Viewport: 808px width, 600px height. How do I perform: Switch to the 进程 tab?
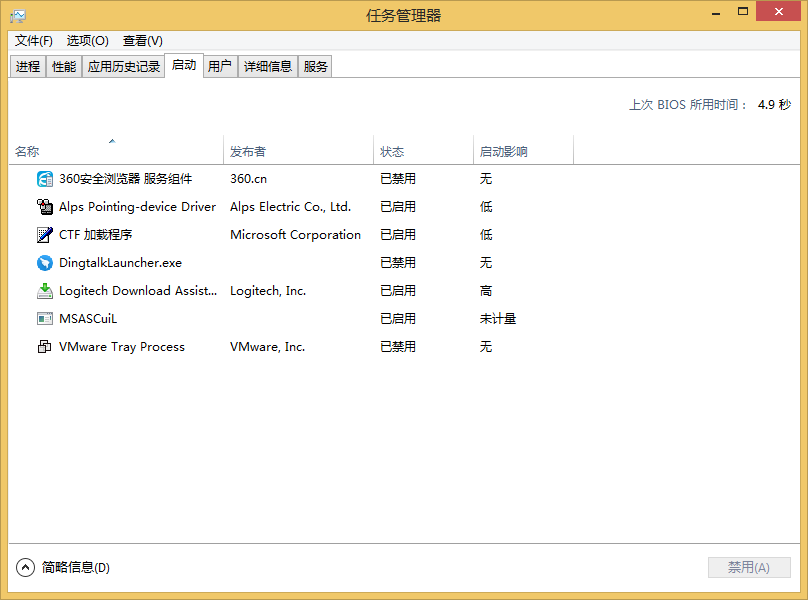[x=28, y=66]
